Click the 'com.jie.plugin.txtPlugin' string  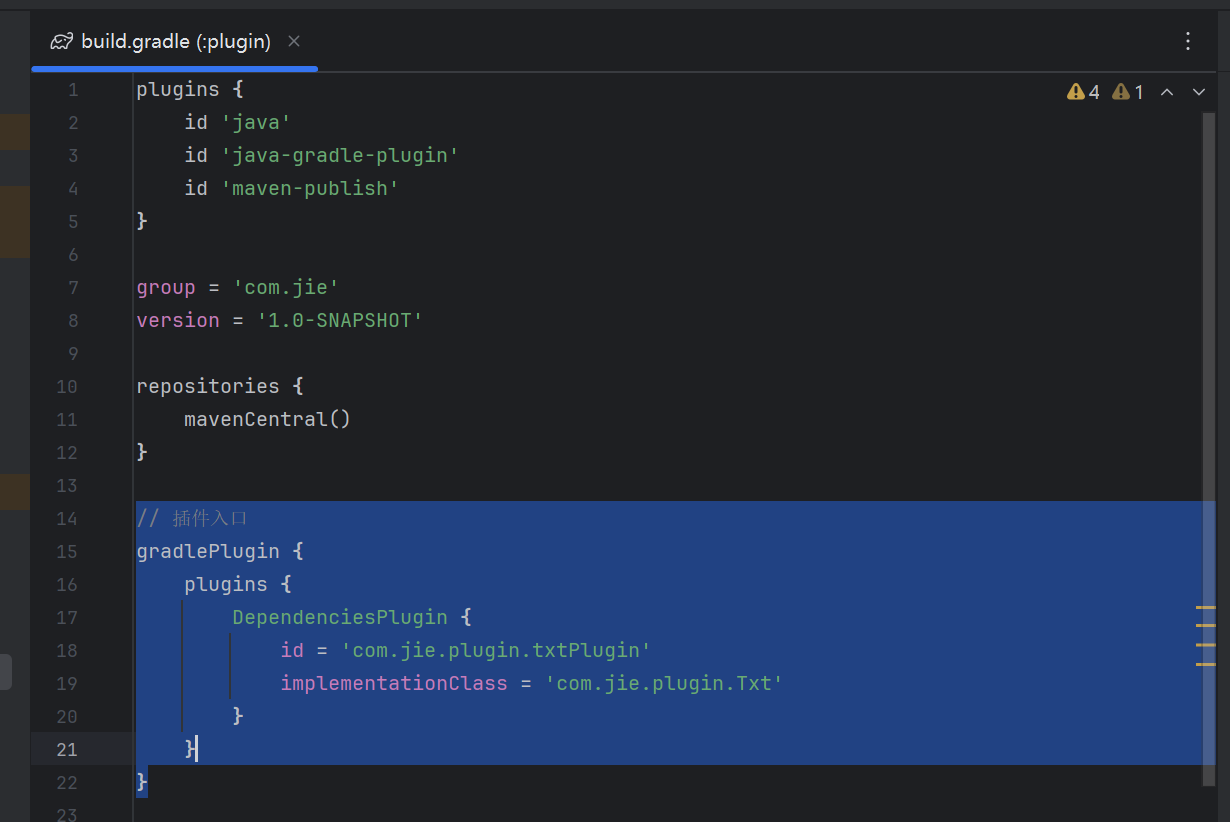click(496, 650)
